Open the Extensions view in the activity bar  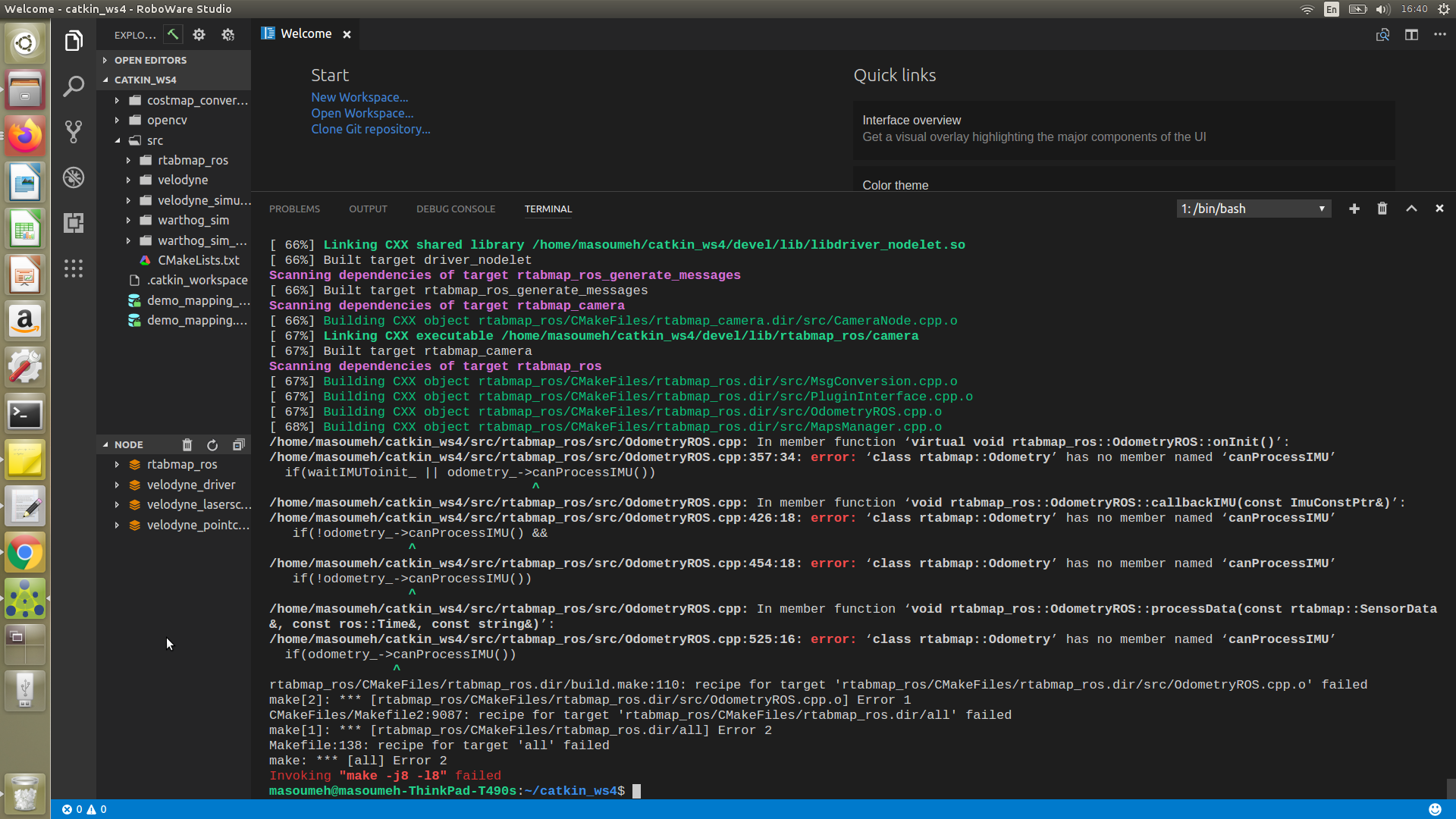(74, 223)
